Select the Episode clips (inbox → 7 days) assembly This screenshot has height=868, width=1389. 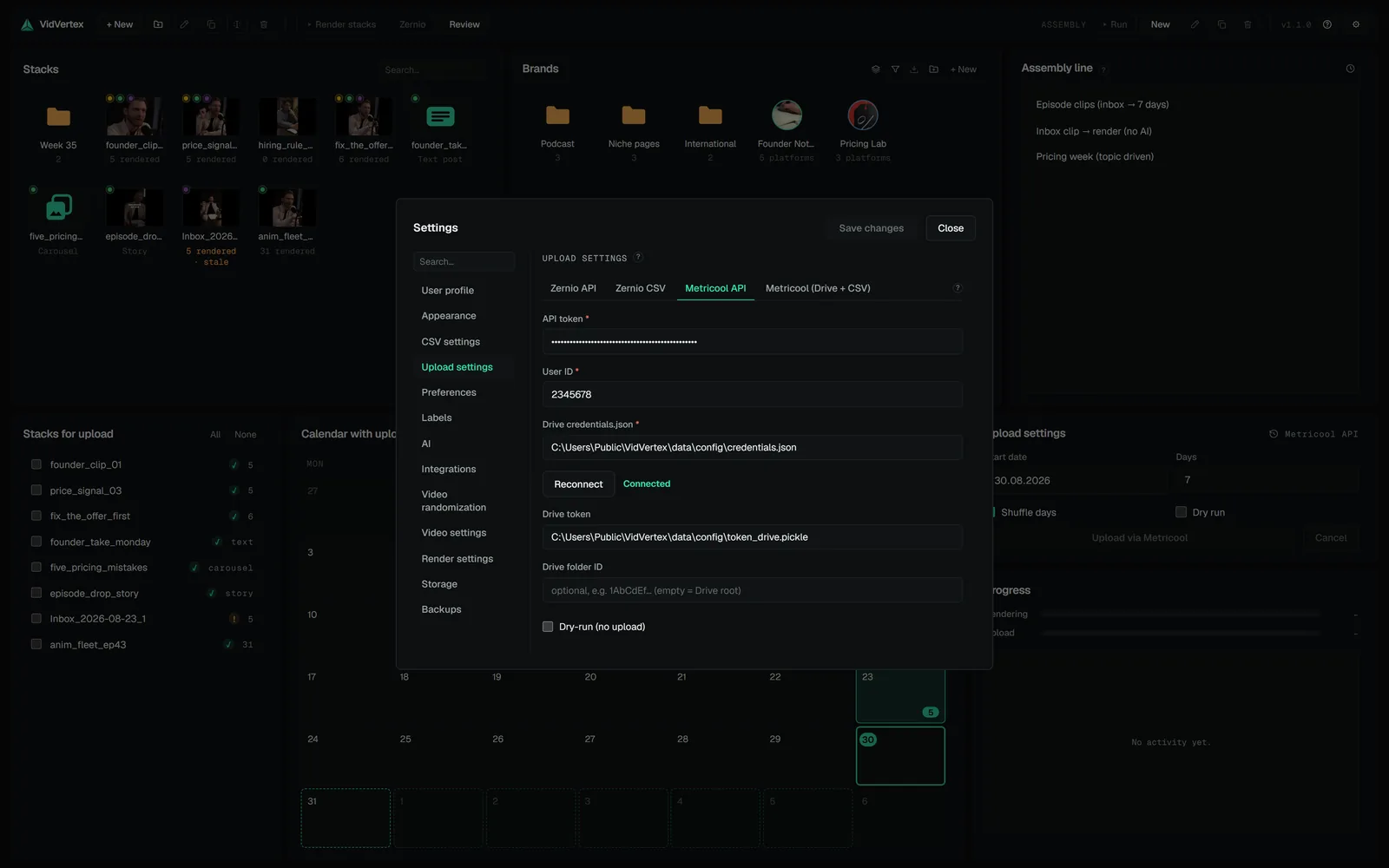click(1103, 104)
